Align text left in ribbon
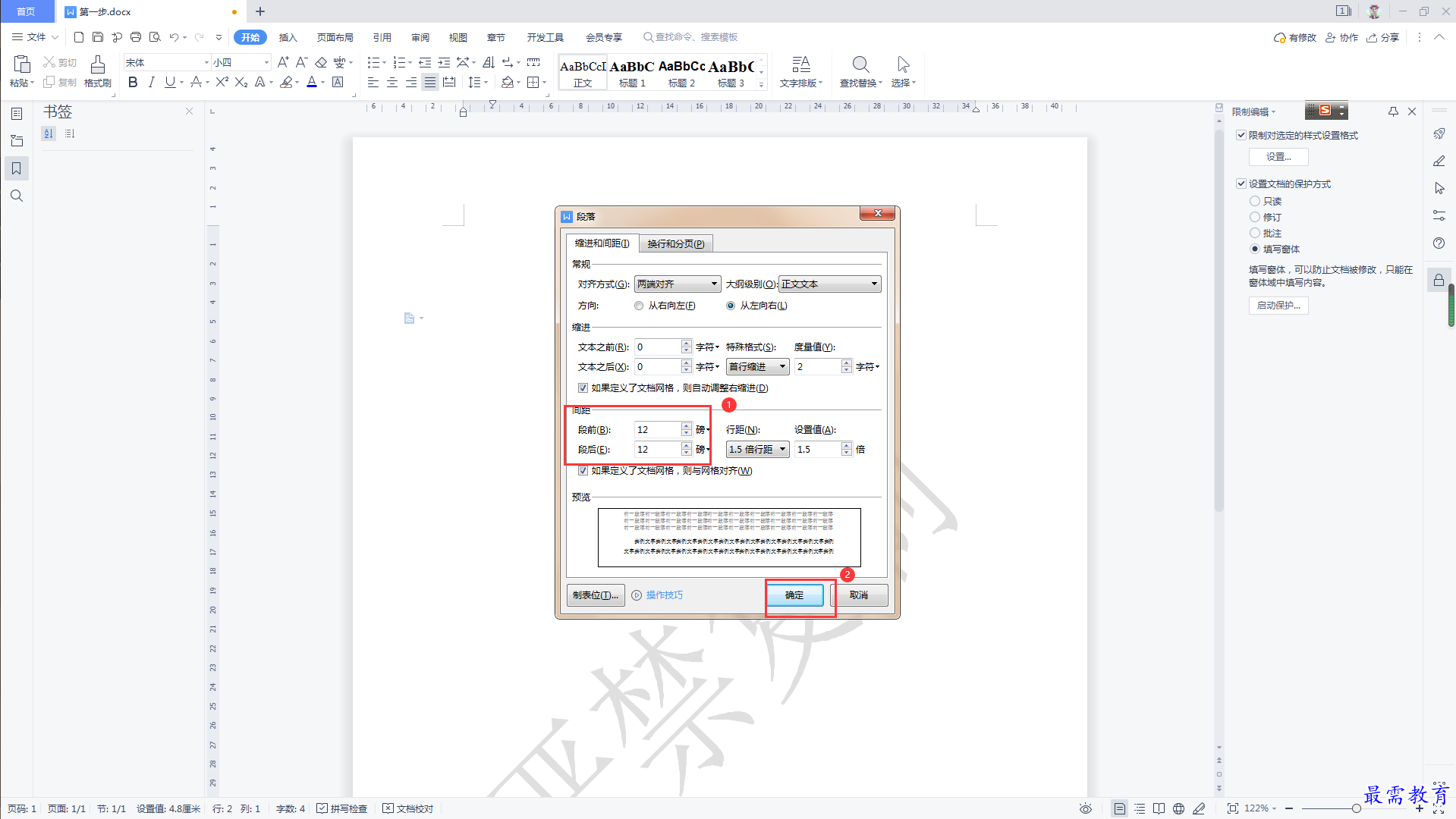The height and width of the screenshot is (819, 1456). 373,82
